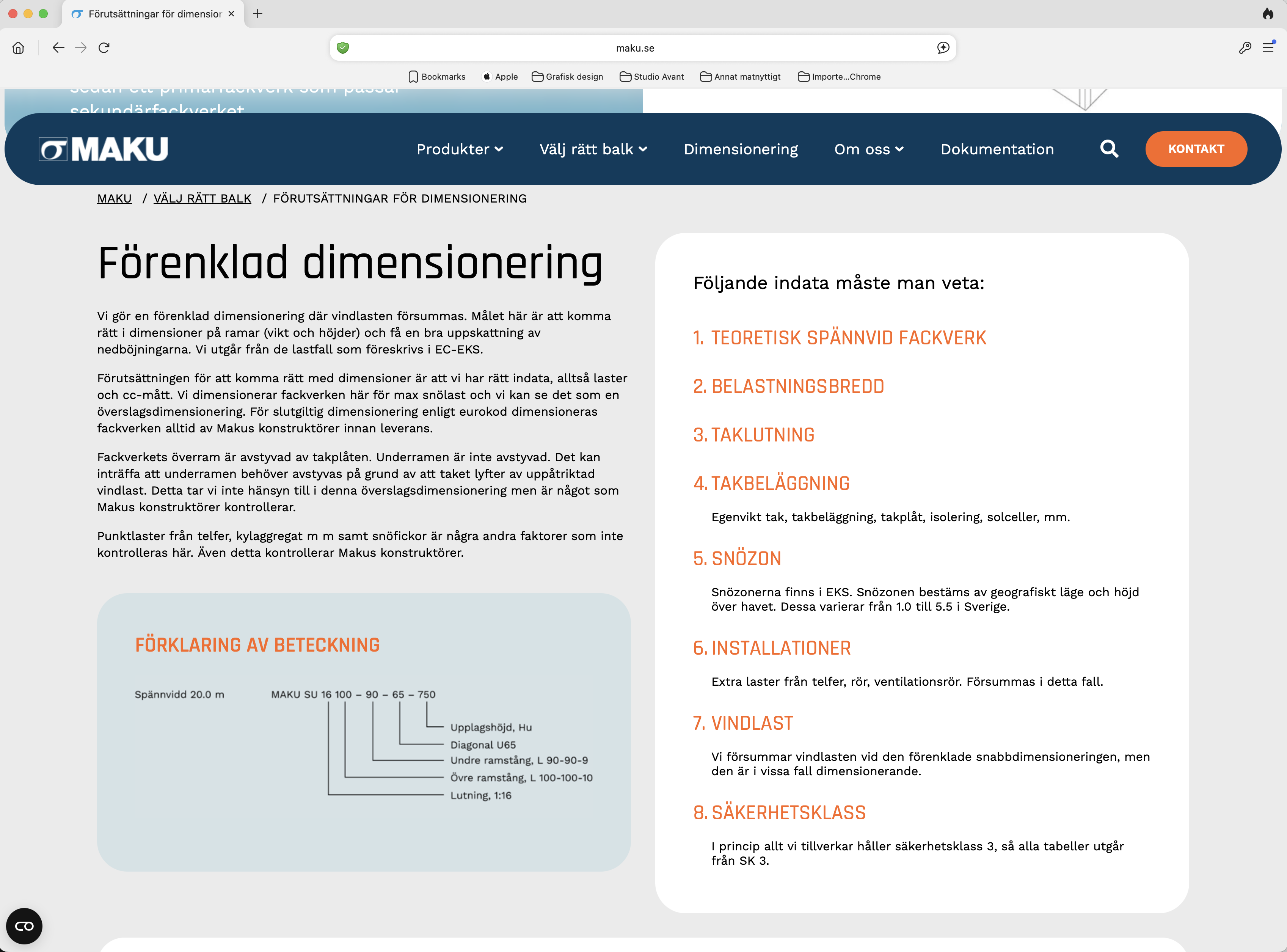Close the Förutsättningar för dimensionering tab
This screenshot has width=1287, height=952.
[232, 14]
